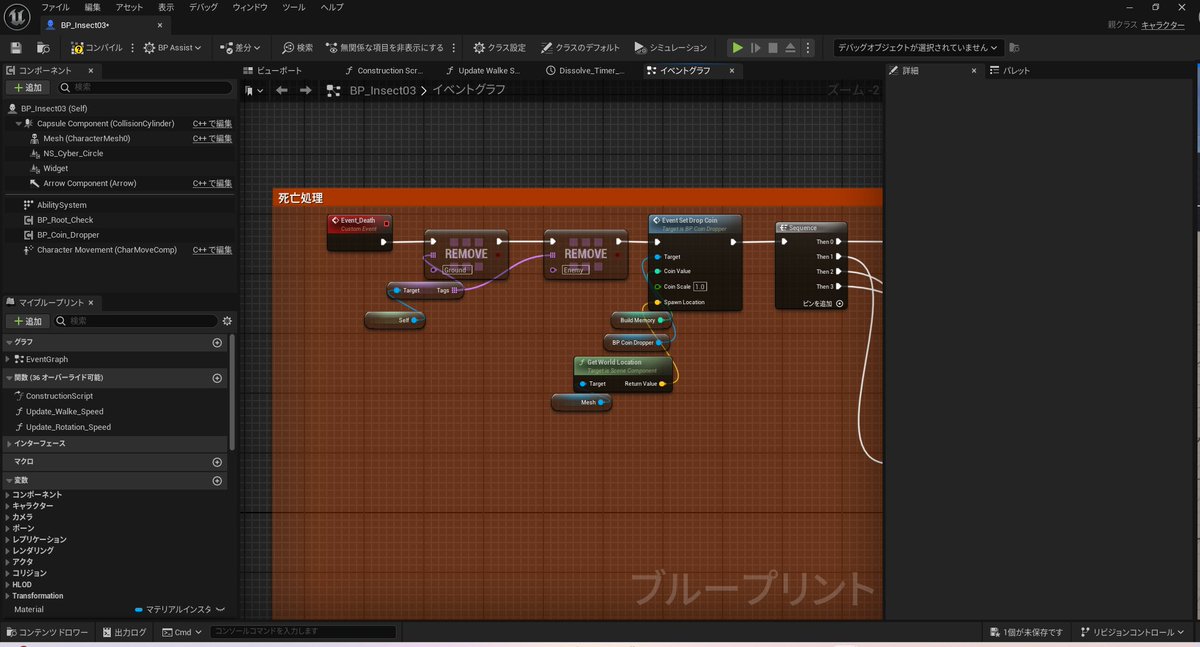Viewport: 1200px width, 647px height.
Task: Open the Update_Rotation_Speed function
Action: pyautogui.click(x=68, y=427)
